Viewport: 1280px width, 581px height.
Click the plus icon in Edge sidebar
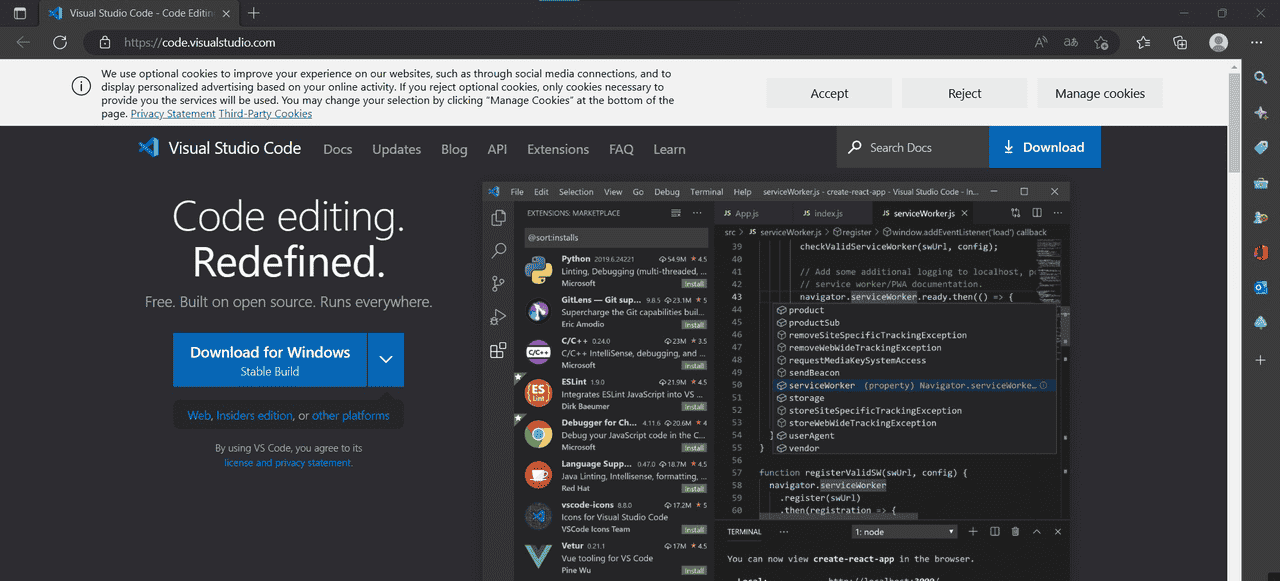(1261, 359)
